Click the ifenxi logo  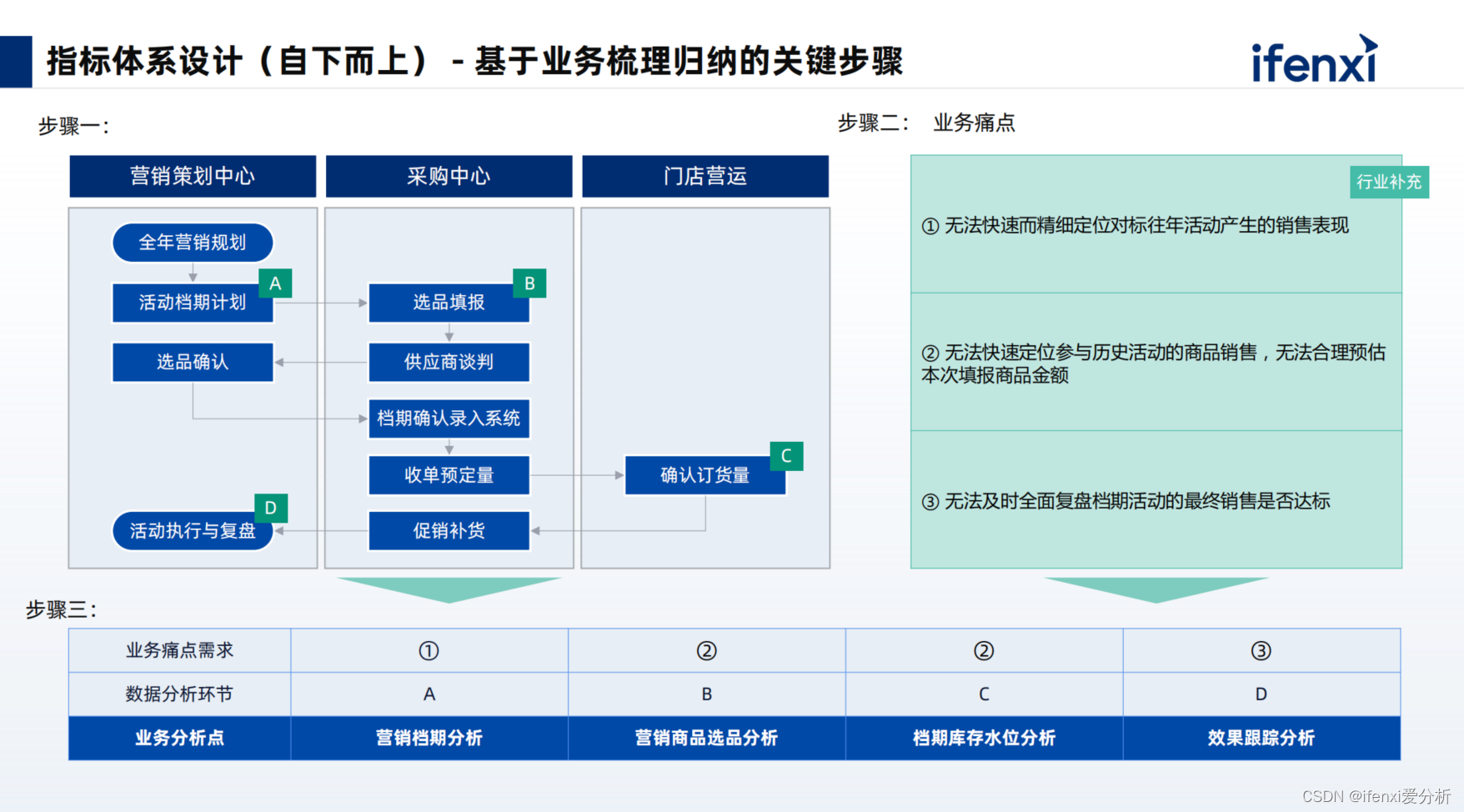click(x=1314, y=59)
